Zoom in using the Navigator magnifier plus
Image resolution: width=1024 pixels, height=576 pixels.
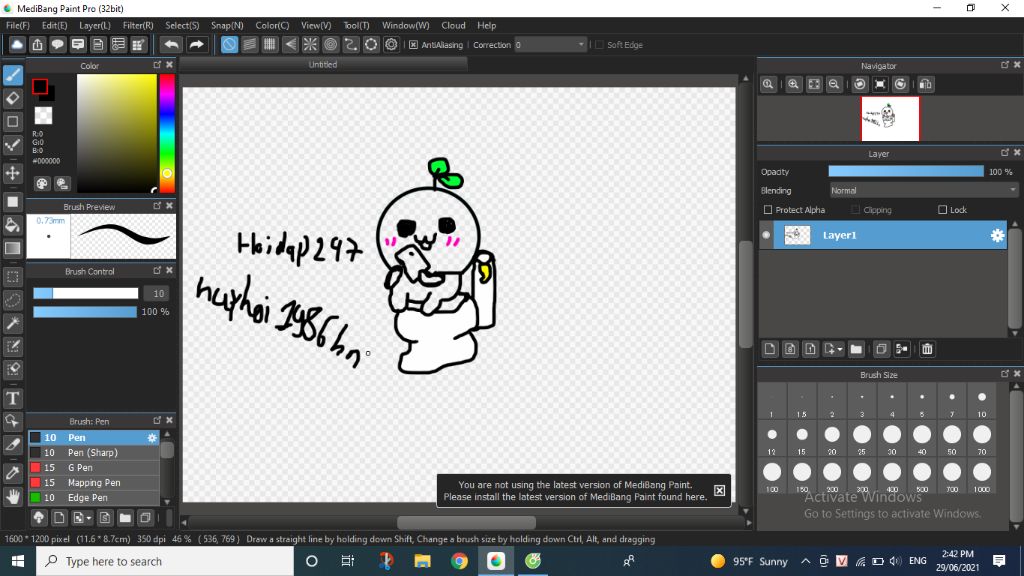793,84
